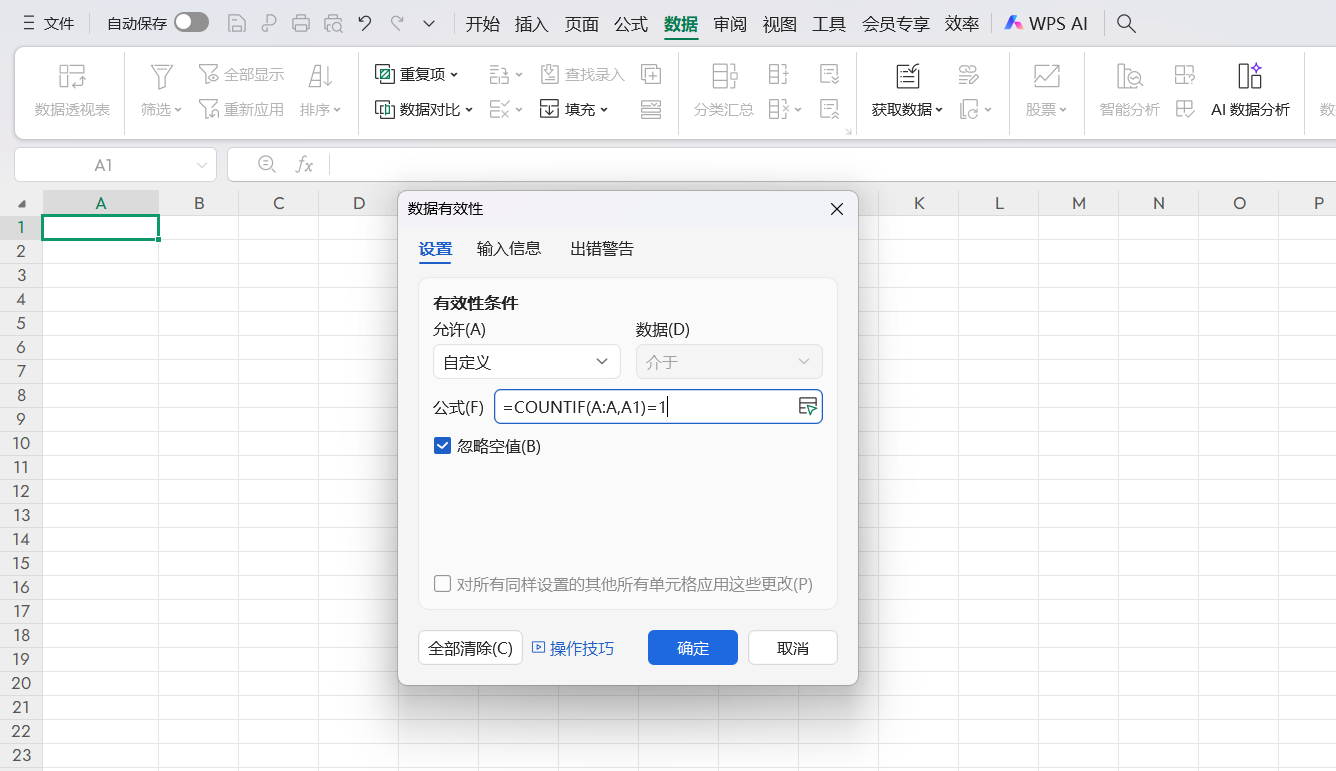Switch to the 输入信息 tab

coord(509,249)
